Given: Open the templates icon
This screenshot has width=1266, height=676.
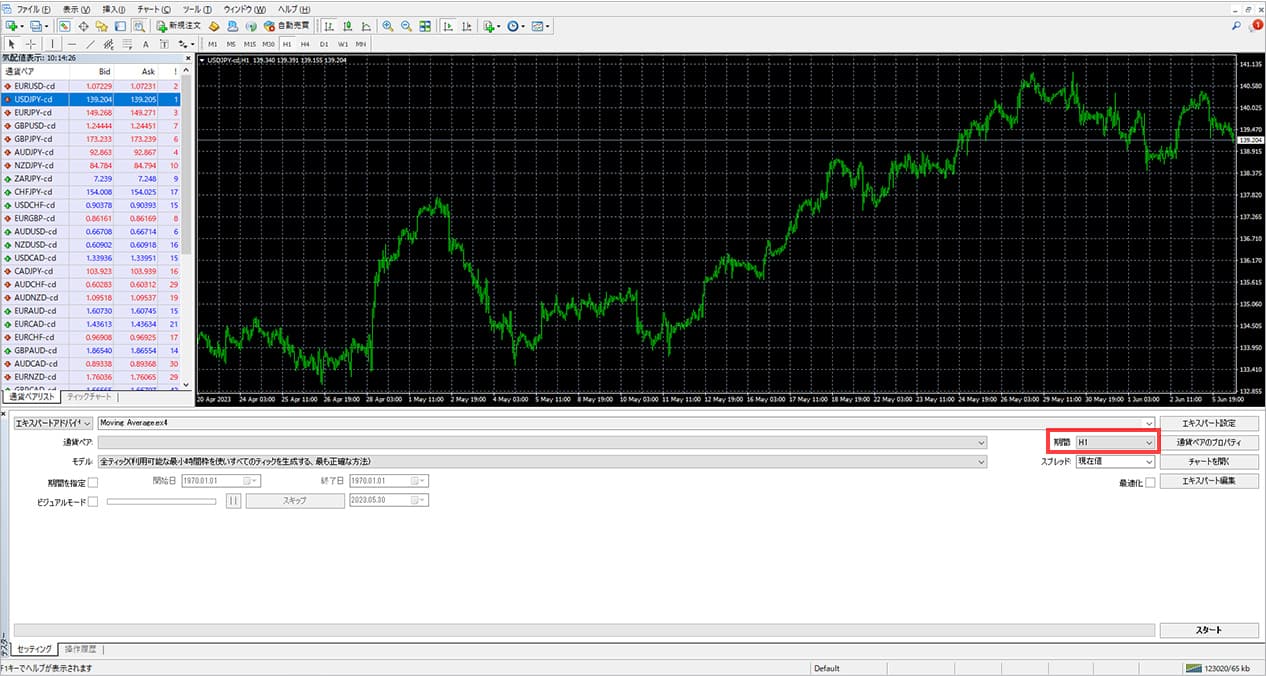Looking at the screenshot, I should click(x=540, y=25).
